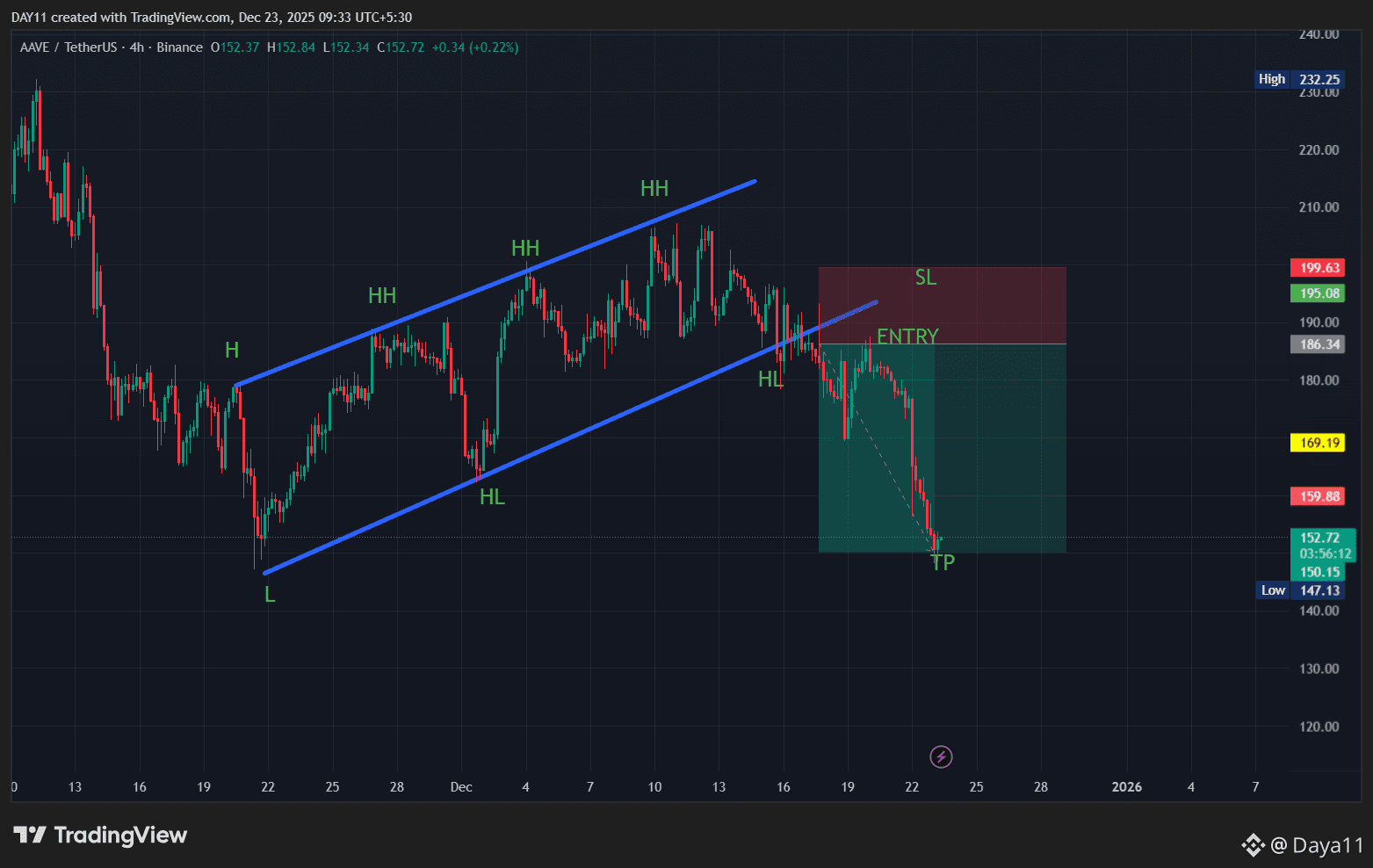Viewport: 1373px width, 868px height.
Task: Click the TradingView logo
Action: (x=100, y=835)
